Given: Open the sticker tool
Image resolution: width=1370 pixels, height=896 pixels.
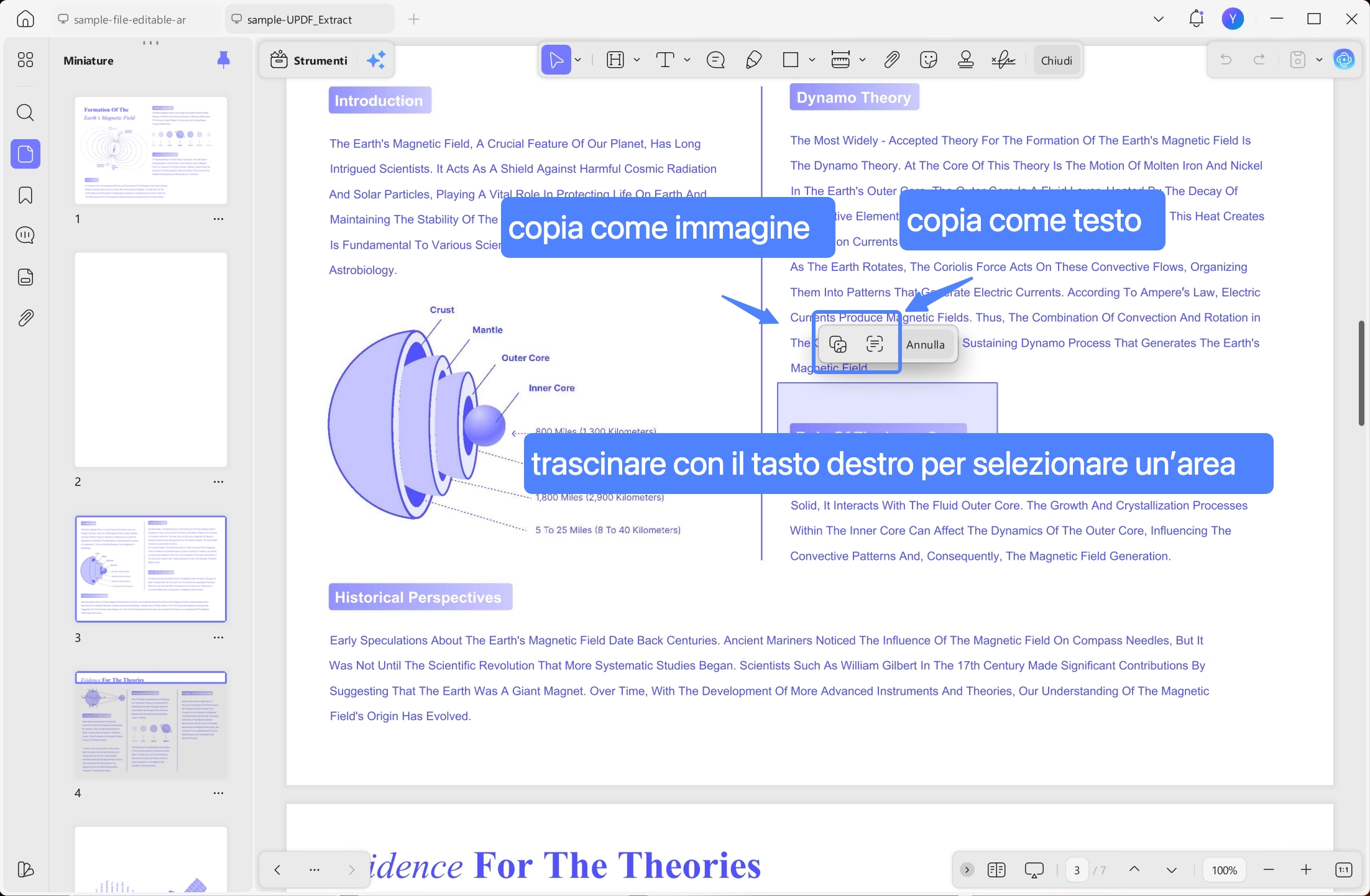Looking at the screenshot, I should click(929, 60).
